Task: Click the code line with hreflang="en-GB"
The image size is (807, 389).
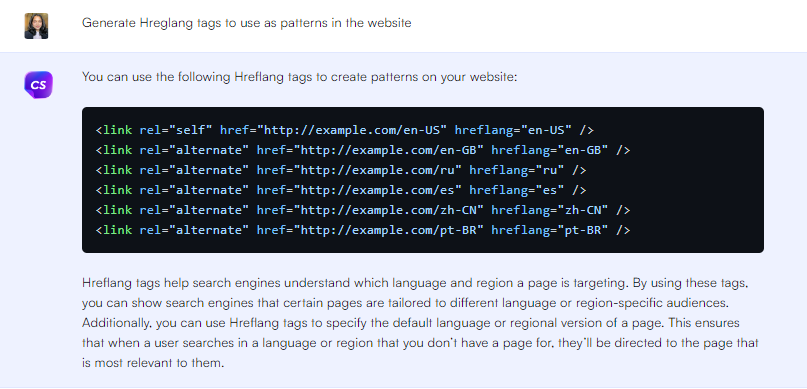Action: [x=363, y=150]
